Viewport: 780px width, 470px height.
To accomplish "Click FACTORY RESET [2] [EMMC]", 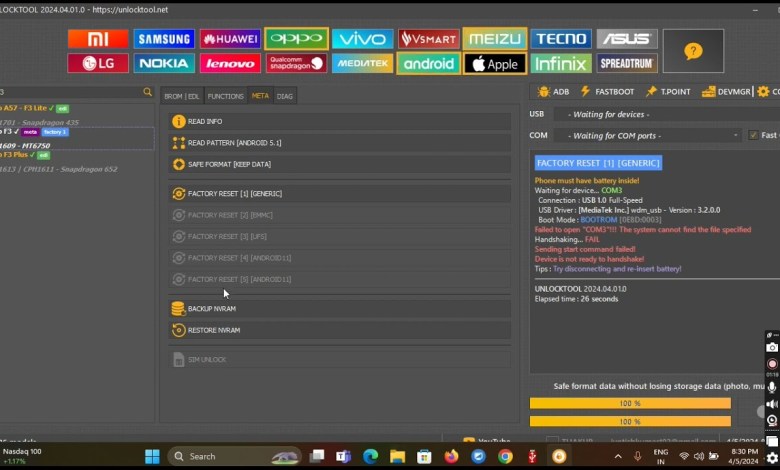I will (340, 215).
